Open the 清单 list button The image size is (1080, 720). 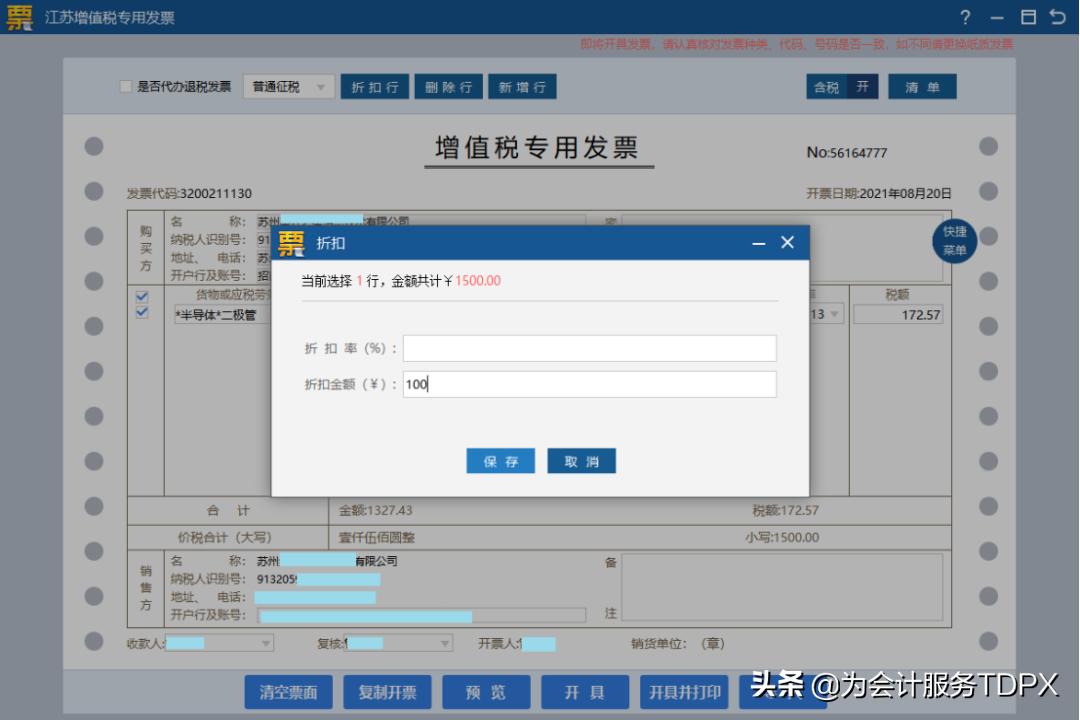[922, 86]
